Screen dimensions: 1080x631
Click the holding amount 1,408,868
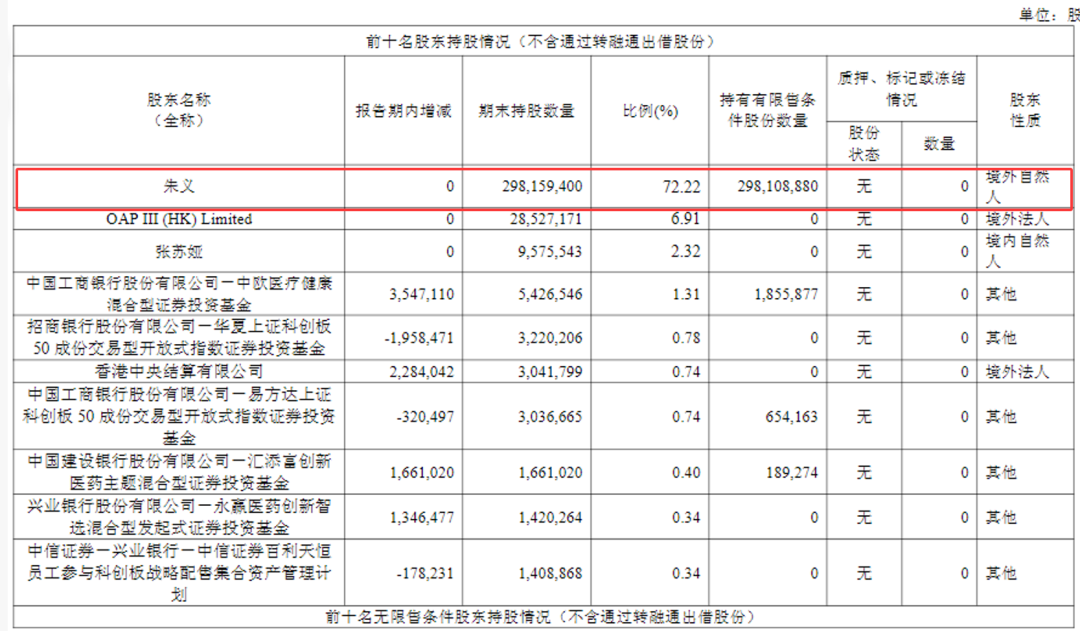550,573
